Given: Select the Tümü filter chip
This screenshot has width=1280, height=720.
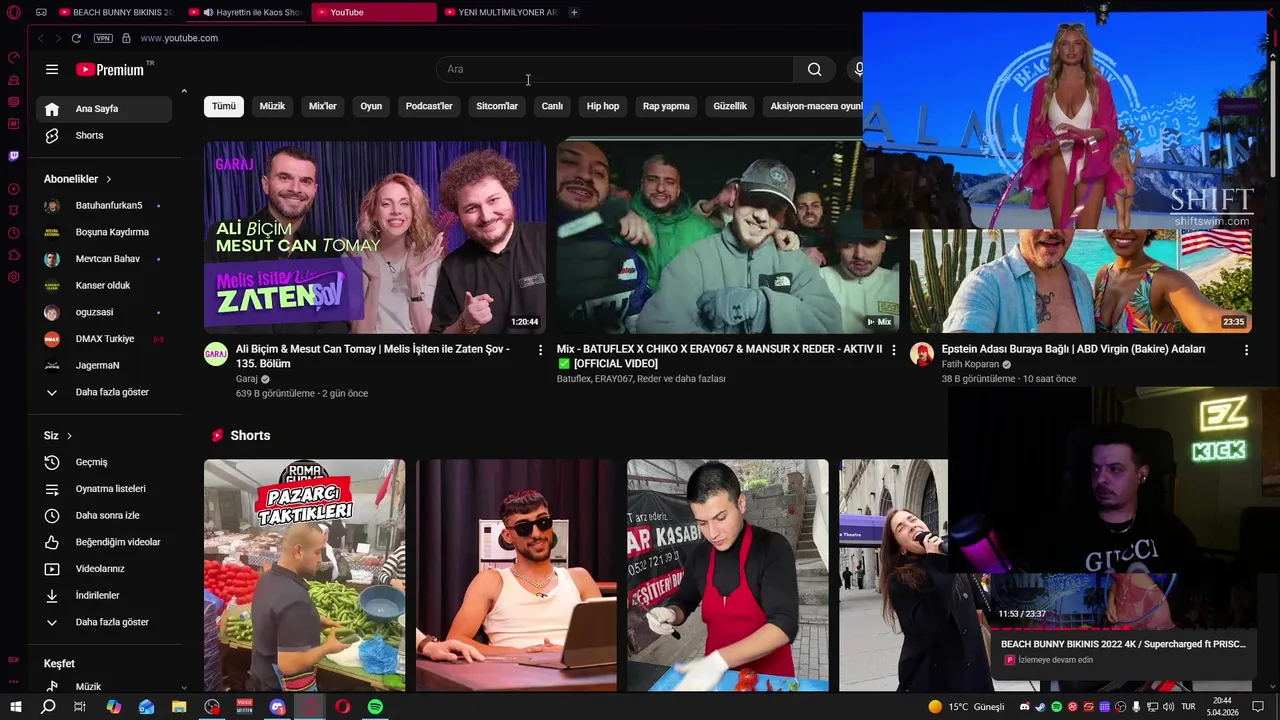Looking at the screenshot, I should (x=224, y=106).
